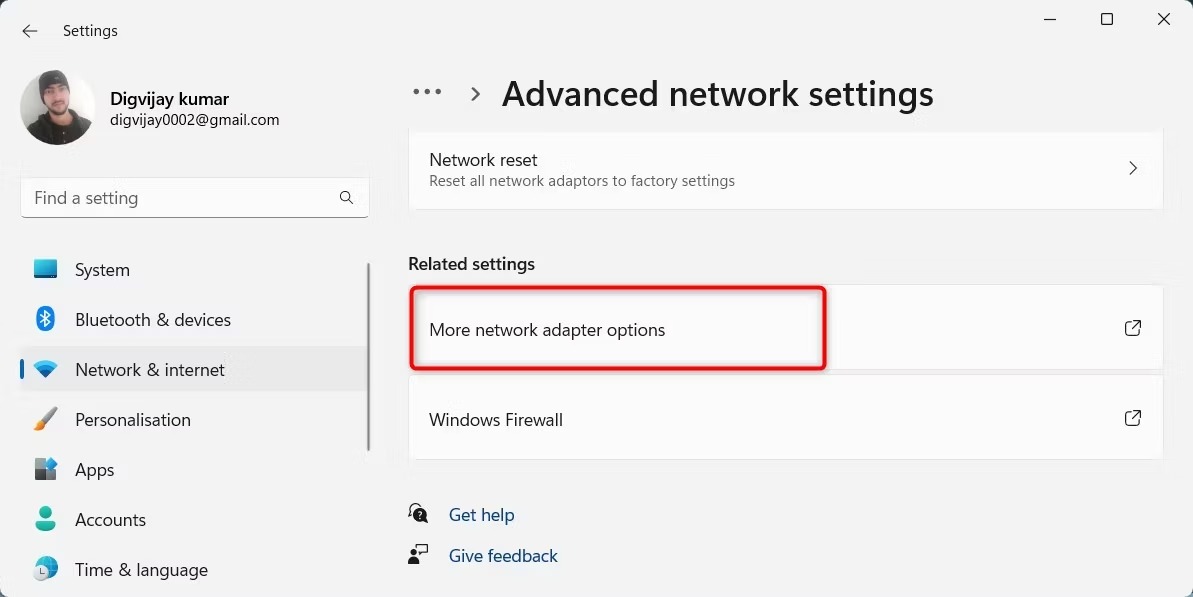Click the Apps icon in sidebar
Image resolution: width=1193 pixels, height=597 pixels.
pos(46,469)
